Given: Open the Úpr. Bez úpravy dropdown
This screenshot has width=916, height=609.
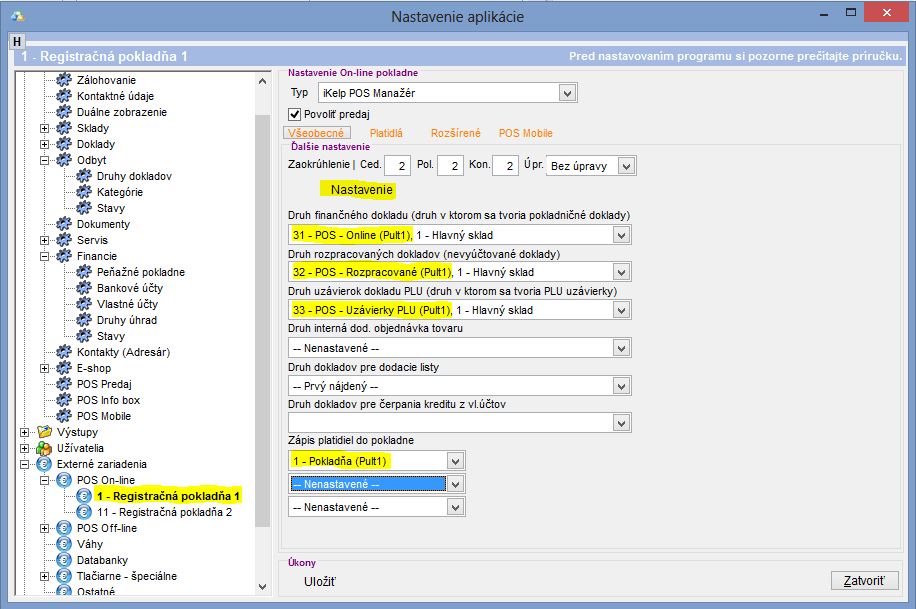Looking at the screenshot, I should [x=626, y=166].
